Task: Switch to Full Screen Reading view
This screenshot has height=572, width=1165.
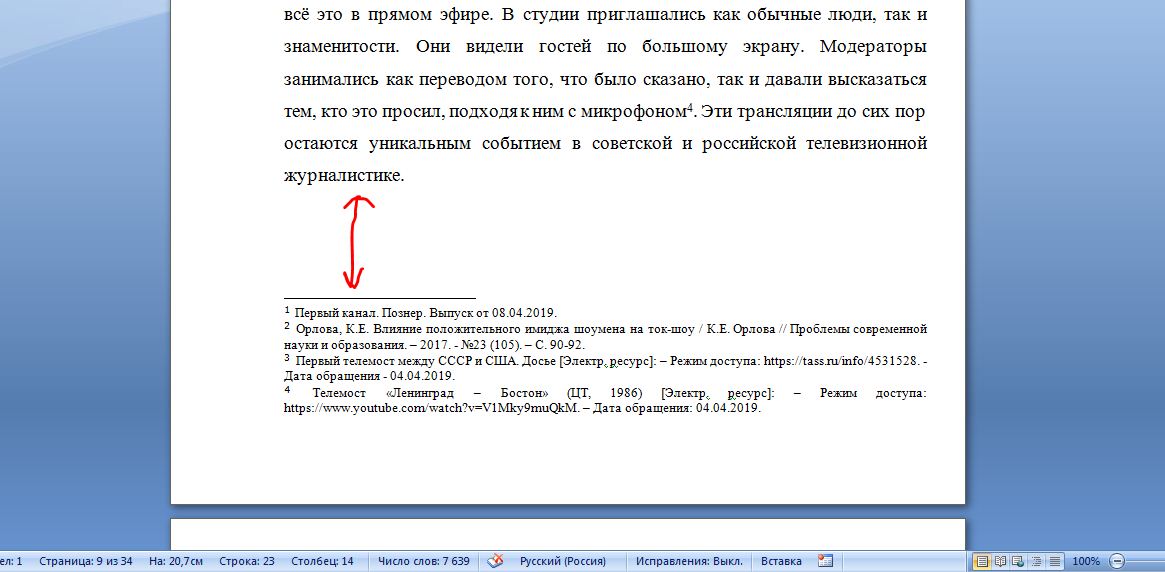Action: tap(1000, 561)
